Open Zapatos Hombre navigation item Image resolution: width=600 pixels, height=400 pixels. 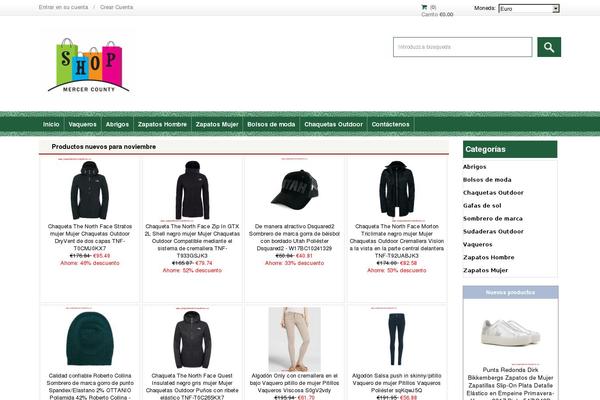click(x=162, y=124)
